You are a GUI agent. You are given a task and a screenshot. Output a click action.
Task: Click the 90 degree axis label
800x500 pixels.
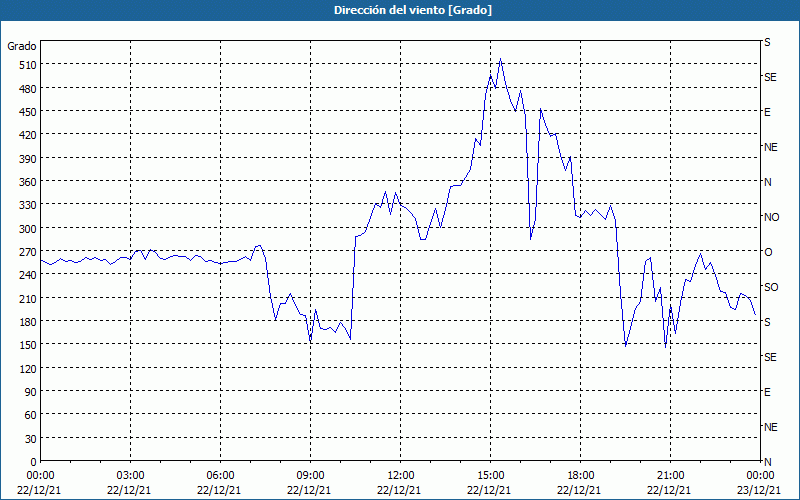click(x=30, y=392)
